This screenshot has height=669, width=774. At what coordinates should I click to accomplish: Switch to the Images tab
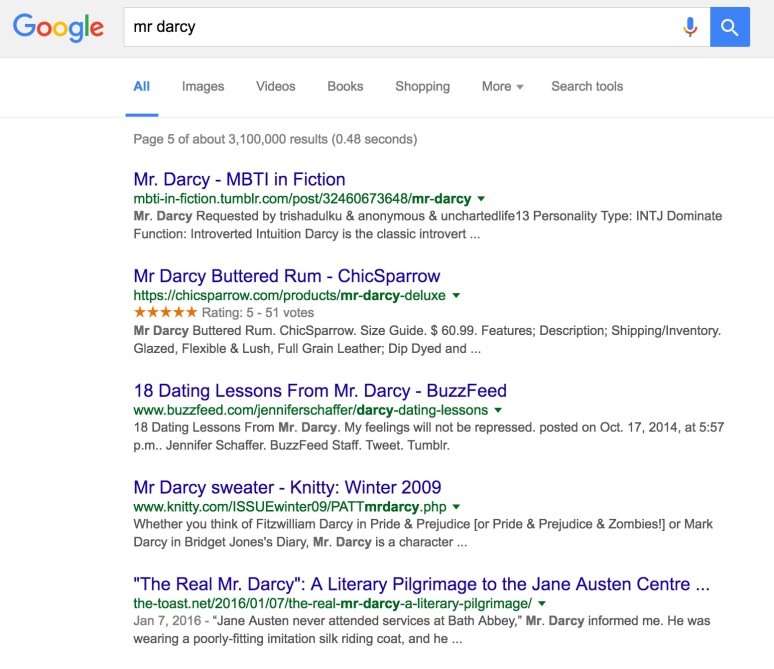(x=203, y=86)
